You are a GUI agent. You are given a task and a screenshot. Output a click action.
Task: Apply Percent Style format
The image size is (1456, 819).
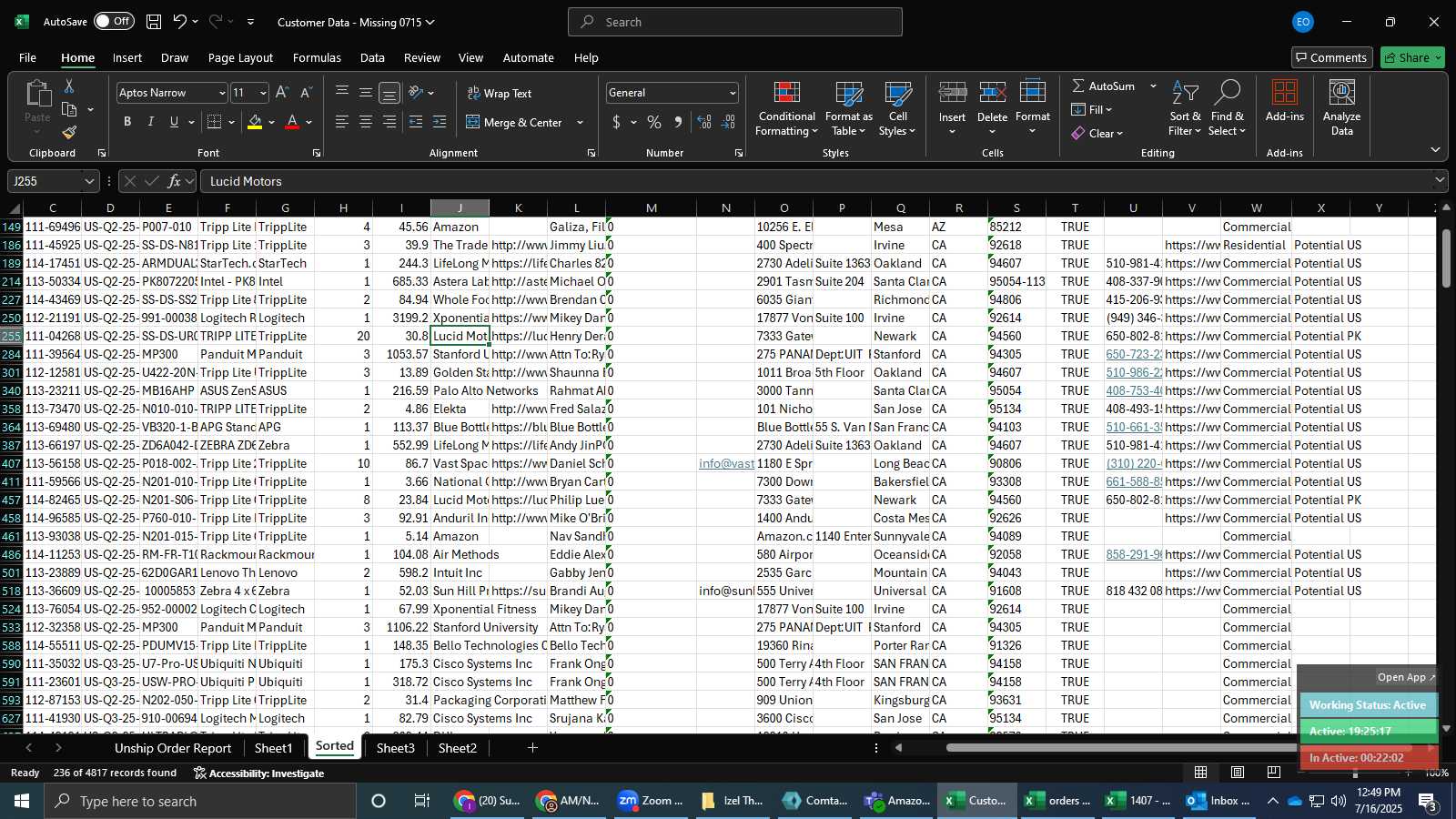(654, 122)
